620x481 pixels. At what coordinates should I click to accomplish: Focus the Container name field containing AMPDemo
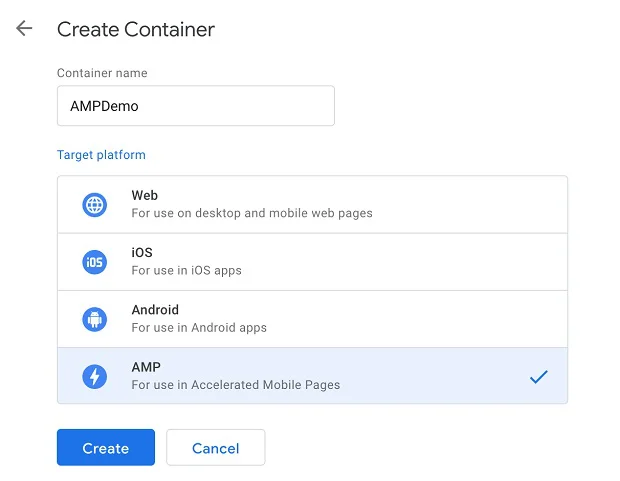coord(195,106)
